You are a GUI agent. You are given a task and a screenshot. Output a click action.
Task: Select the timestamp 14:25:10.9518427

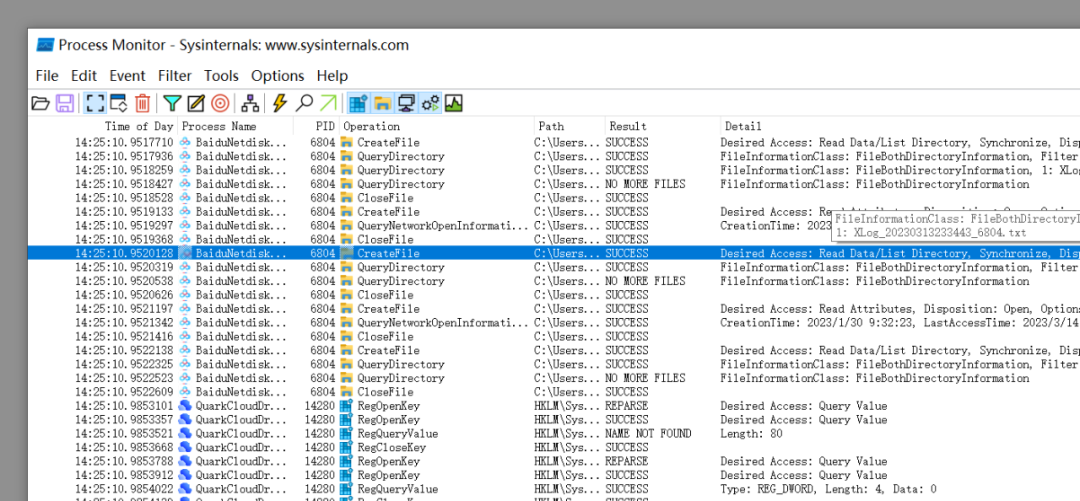(124, 184)
